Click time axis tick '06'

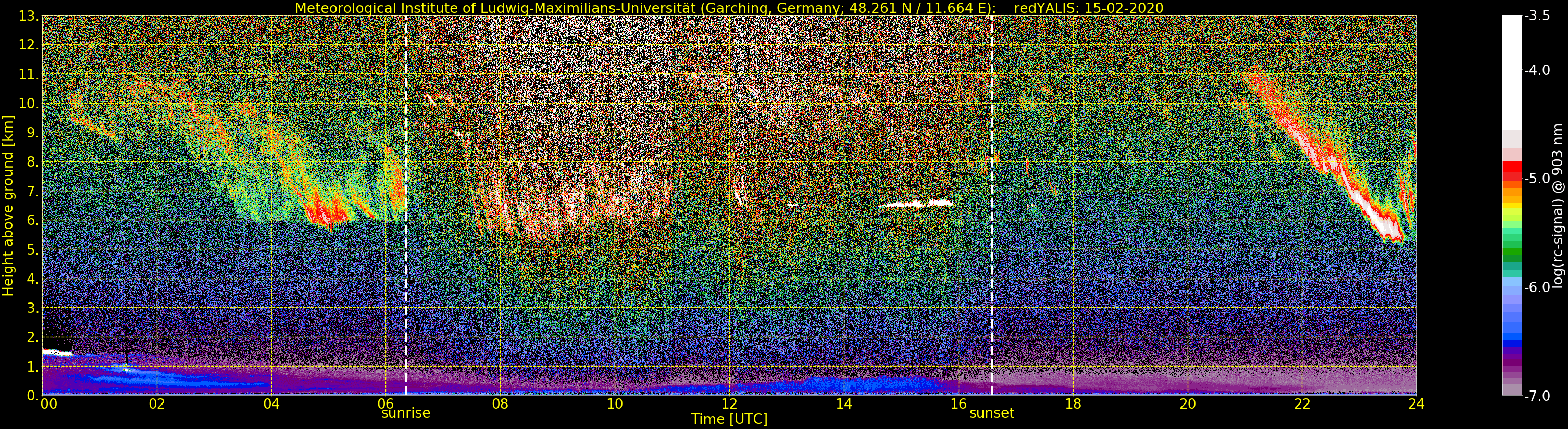(x=385, y=403)
